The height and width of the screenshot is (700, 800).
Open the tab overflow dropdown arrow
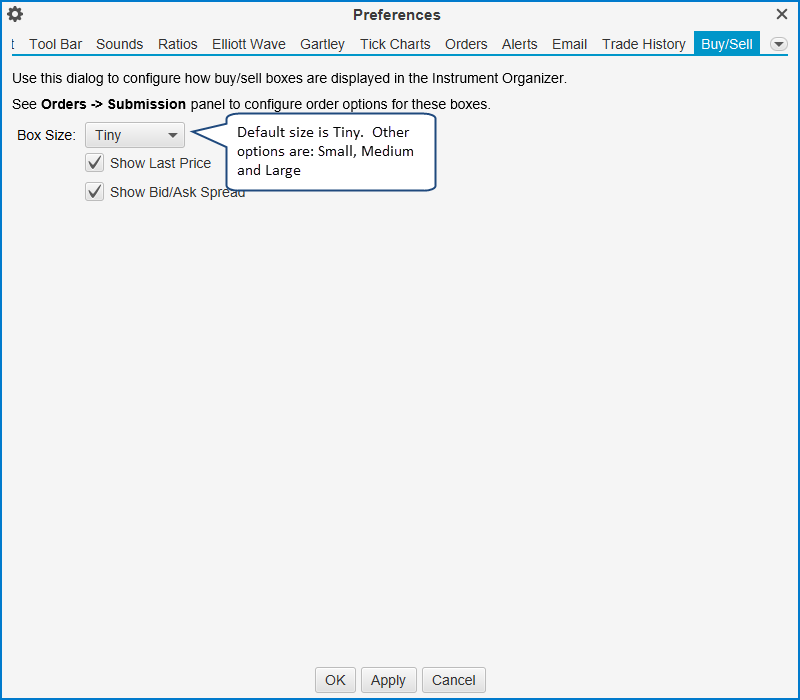pos(778,44)
